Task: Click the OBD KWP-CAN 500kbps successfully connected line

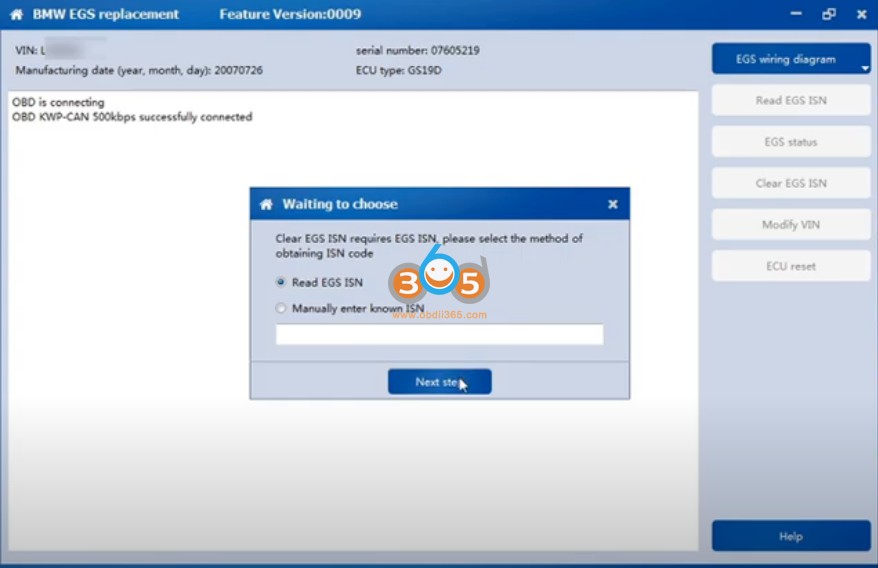Action: tap(132, 117)
